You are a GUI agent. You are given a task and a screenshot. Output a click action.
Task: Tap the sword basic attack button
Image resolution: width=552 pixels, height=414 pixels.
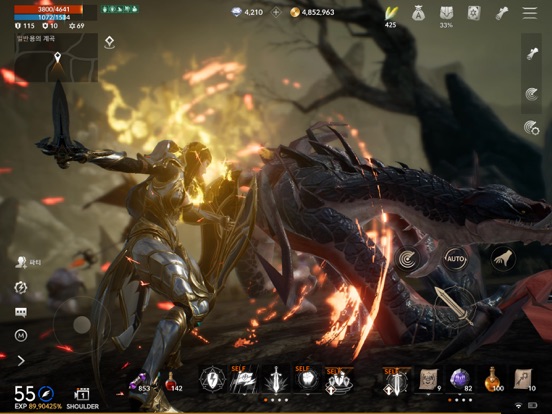(454, 306)
